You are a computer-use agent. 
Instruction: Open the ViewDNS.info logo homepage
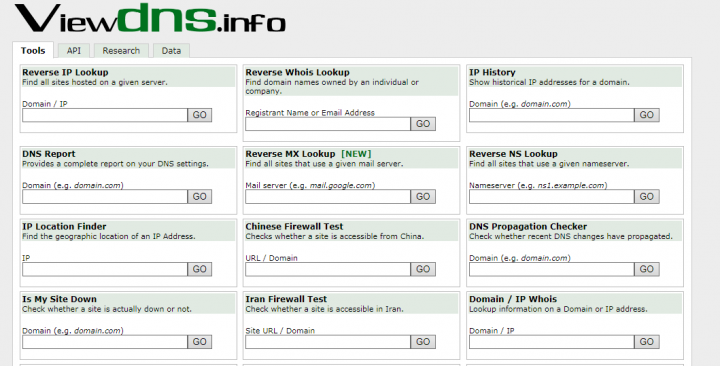click(x=150, y=18)
